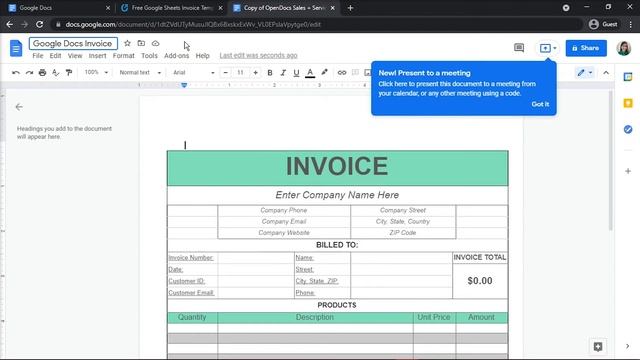
Task: Click the Customer Email label
Action: coord(191,293)
